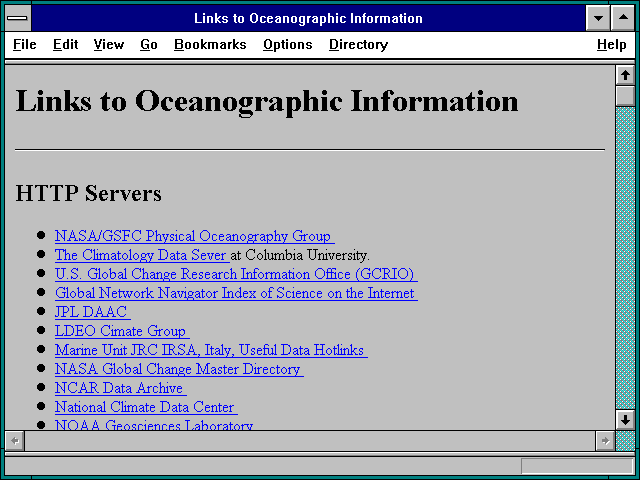Click the title bar text
The width and height of the screenshot is (640, 480).
pyautogui.click(x=308, y=18)
